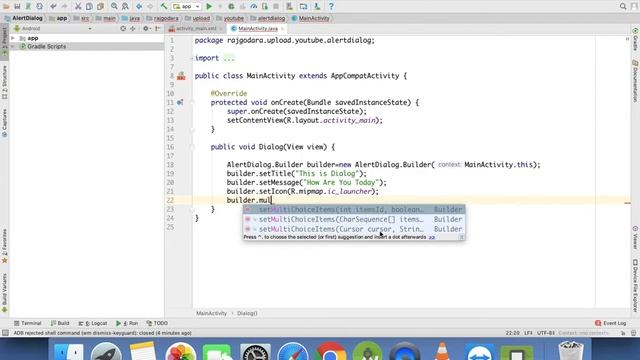
Task: Open Chrome from the Dock
Action: click(330, 352)
